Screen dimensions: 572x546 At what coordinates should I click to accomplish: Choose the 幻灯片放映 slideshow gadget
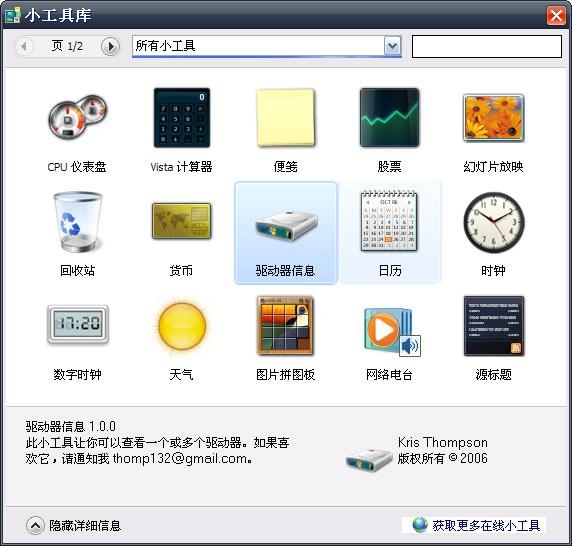coord(493,117)
